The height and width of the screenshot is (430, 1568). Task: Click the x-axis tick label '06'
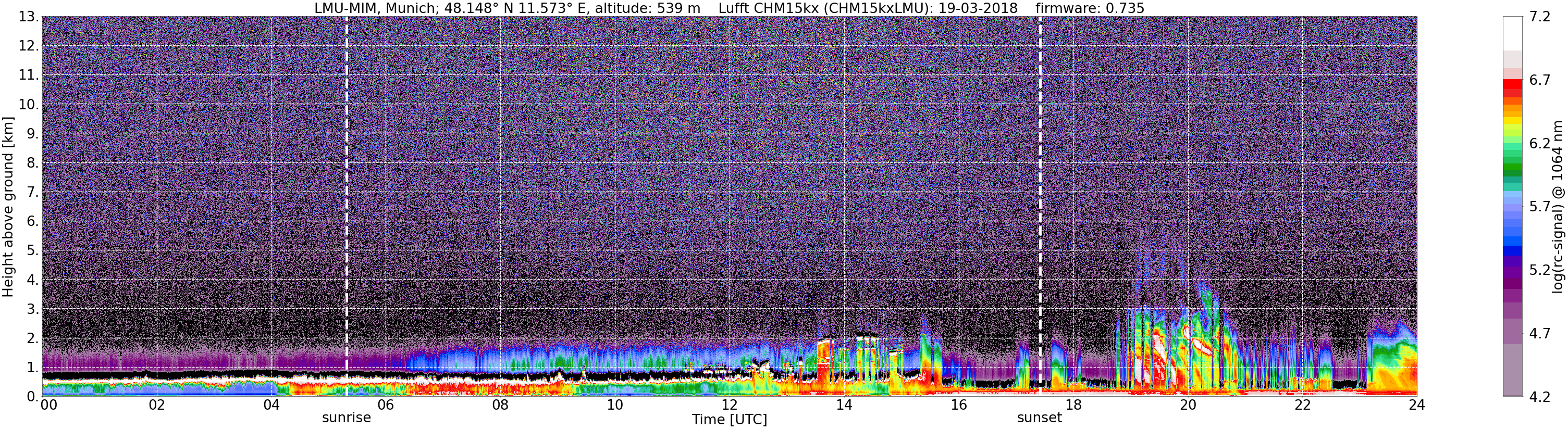pos(386,405)
